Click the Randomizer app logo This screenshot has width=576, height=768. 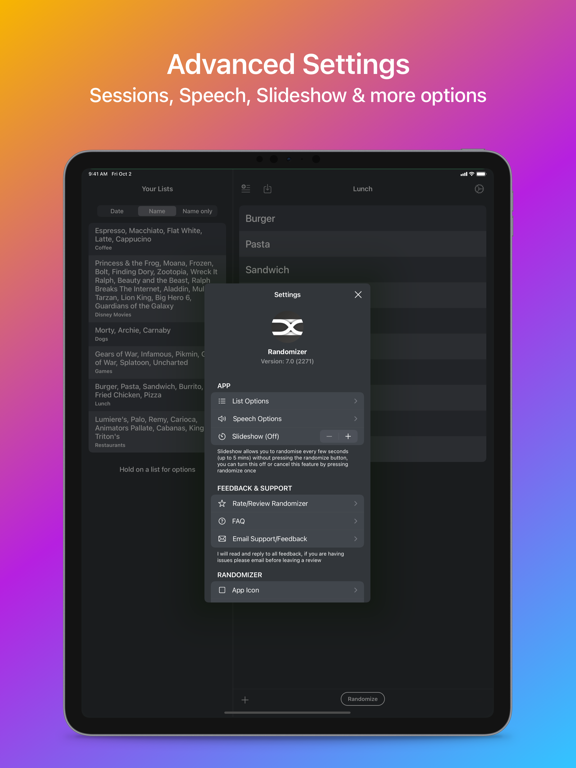coord(288,327)
